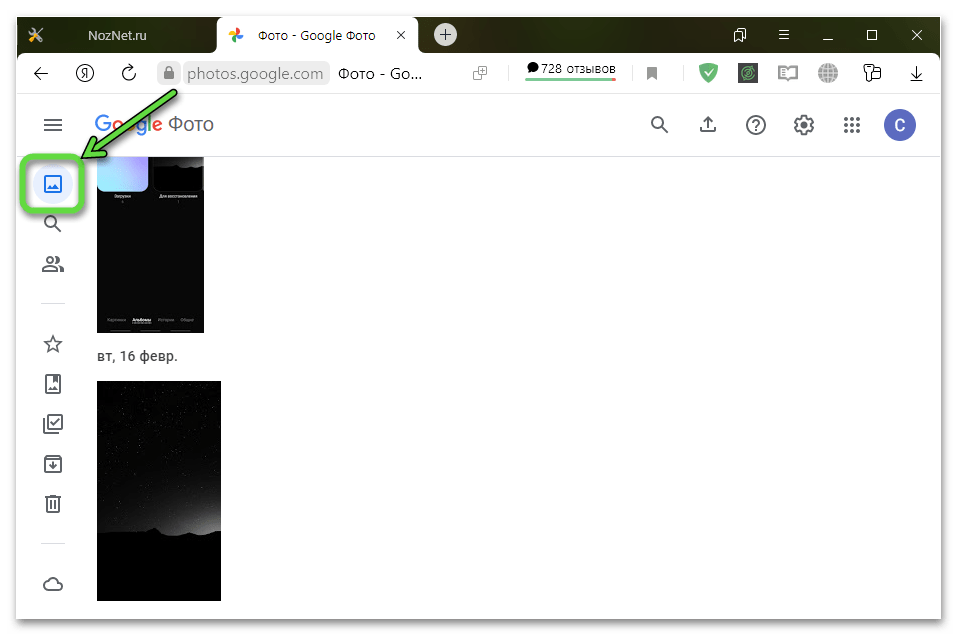Open Utilities checkmark icon in sidebar

point(53,424)
